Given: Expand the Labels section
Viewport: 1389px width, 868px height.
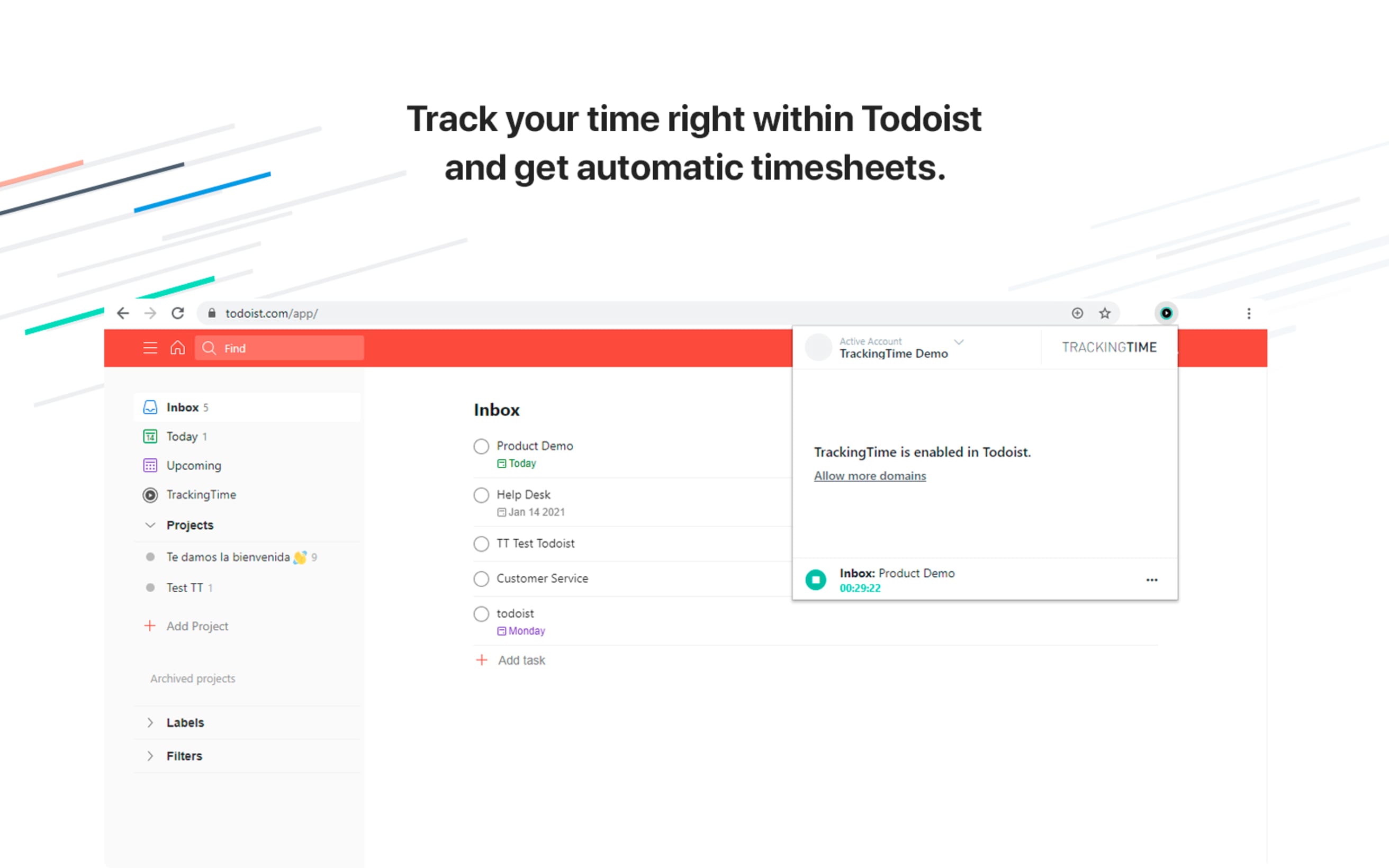Looking at the screenshot, I should point(150,722).
